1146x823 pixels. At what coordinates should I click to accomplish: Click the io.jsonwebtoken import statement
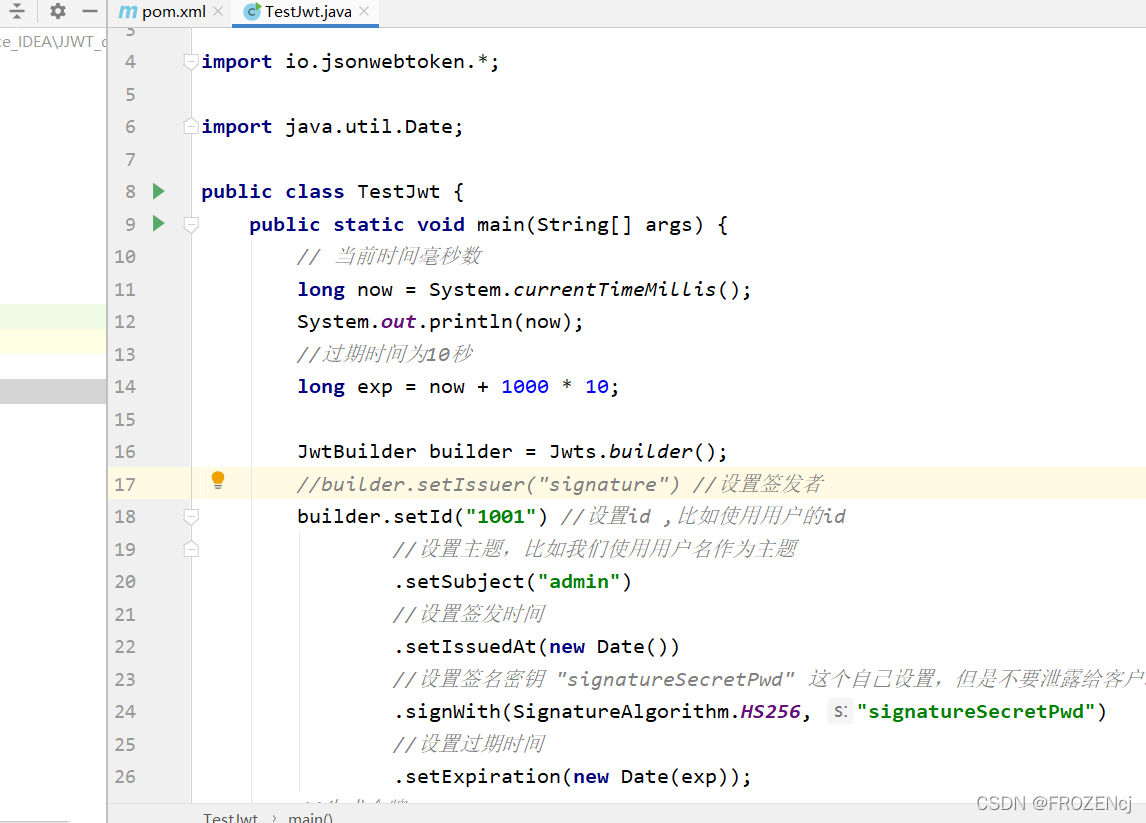(x=351, y=62)
